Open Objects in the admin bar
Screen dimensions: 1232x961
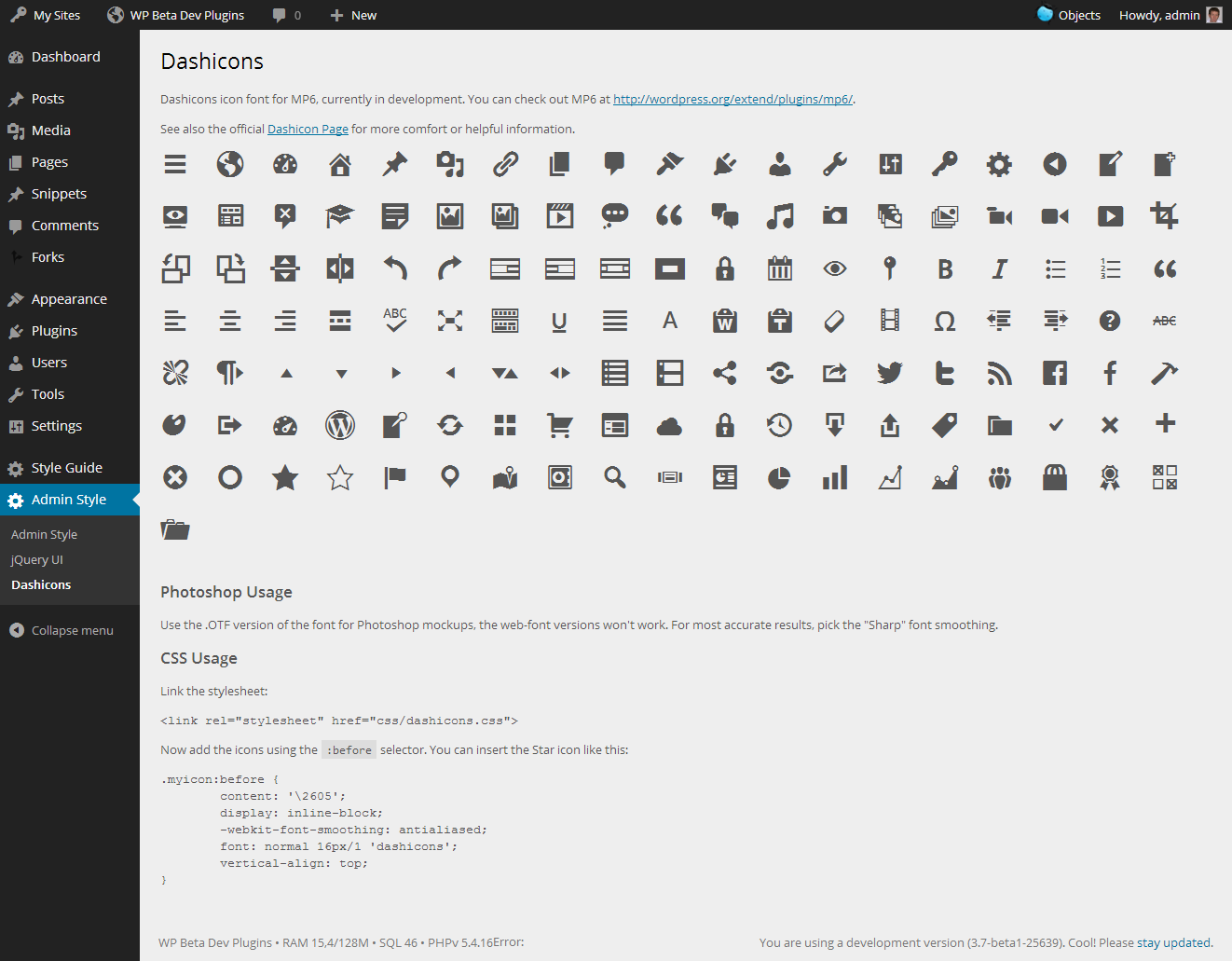(1069, 15)
